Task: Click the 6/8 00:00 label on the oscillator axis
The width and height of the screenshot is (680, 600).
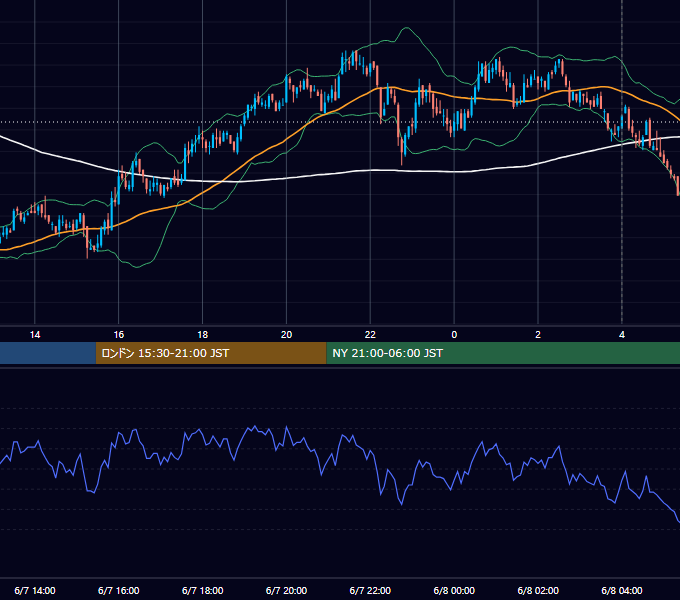Action: [454, 590]
